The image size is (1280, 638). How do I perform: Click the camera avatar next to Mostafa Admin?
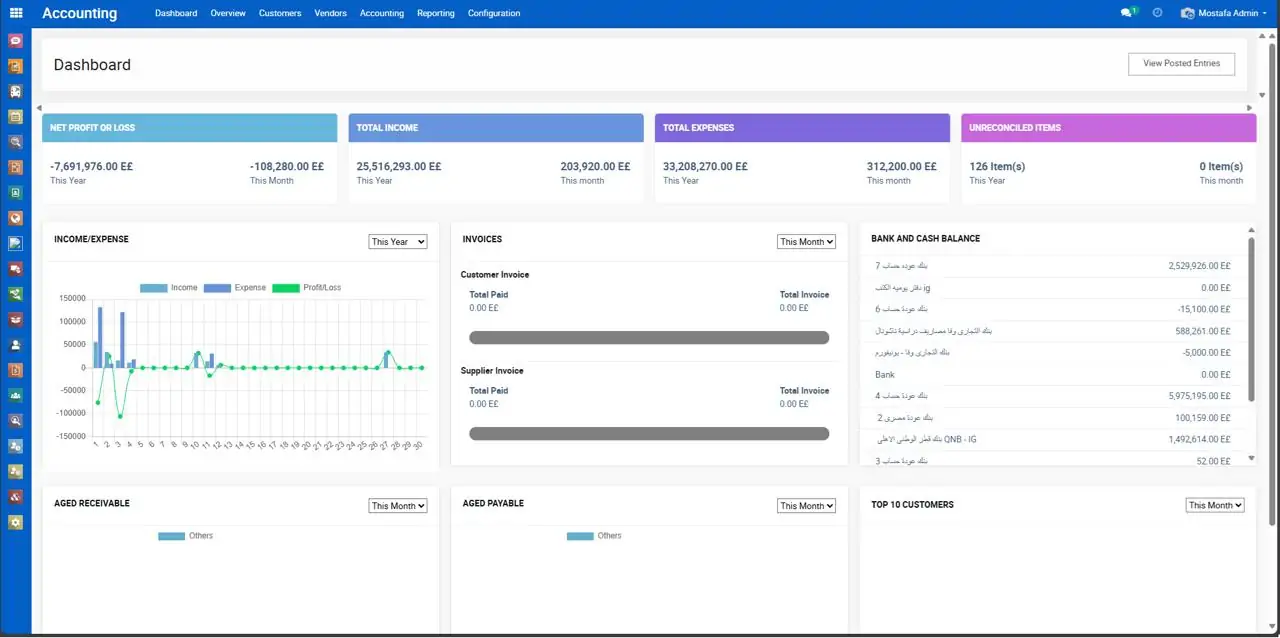click(x=1186, y=12)
